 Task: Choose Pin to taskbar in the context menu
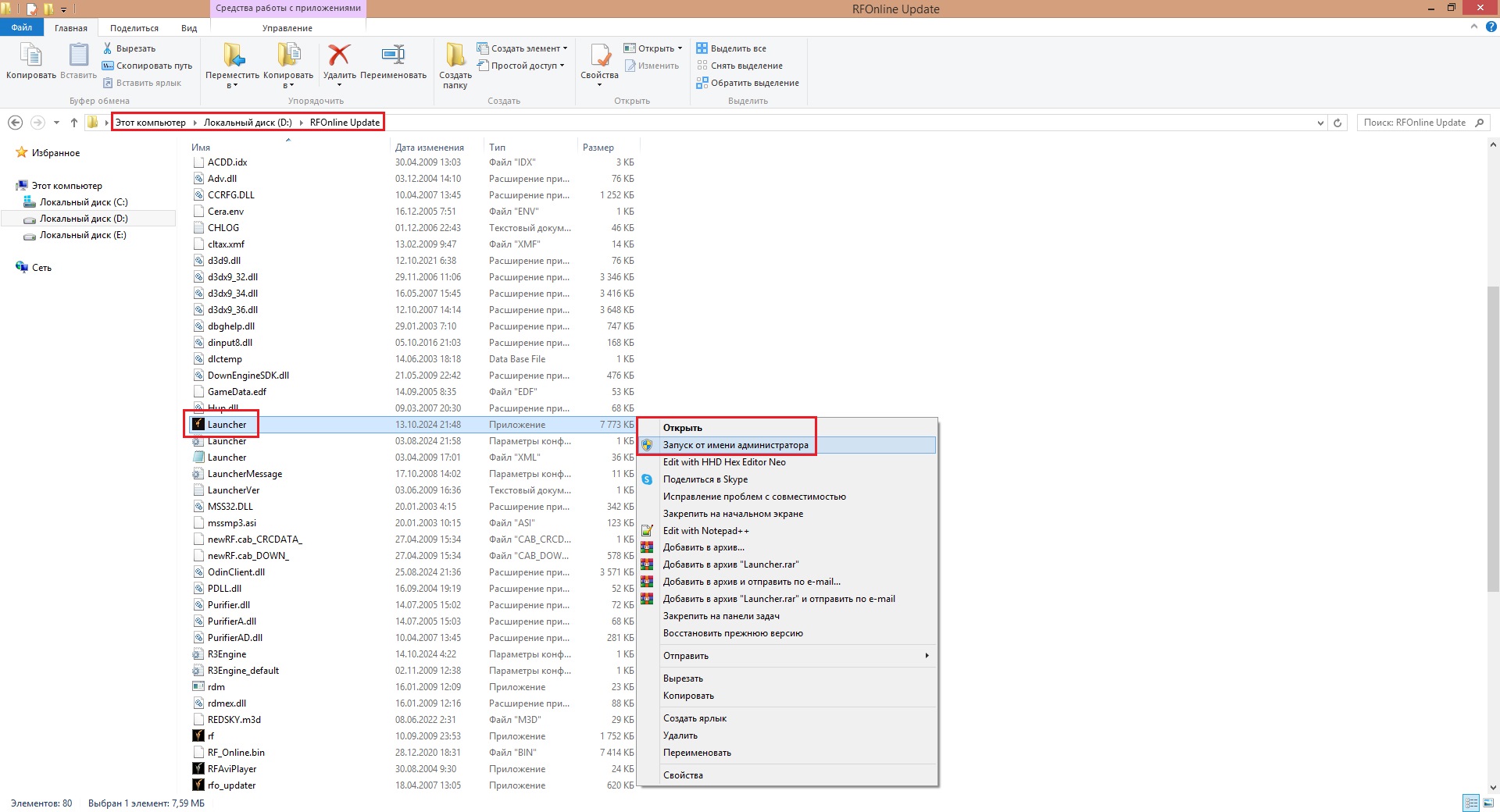tap(721, 616)
